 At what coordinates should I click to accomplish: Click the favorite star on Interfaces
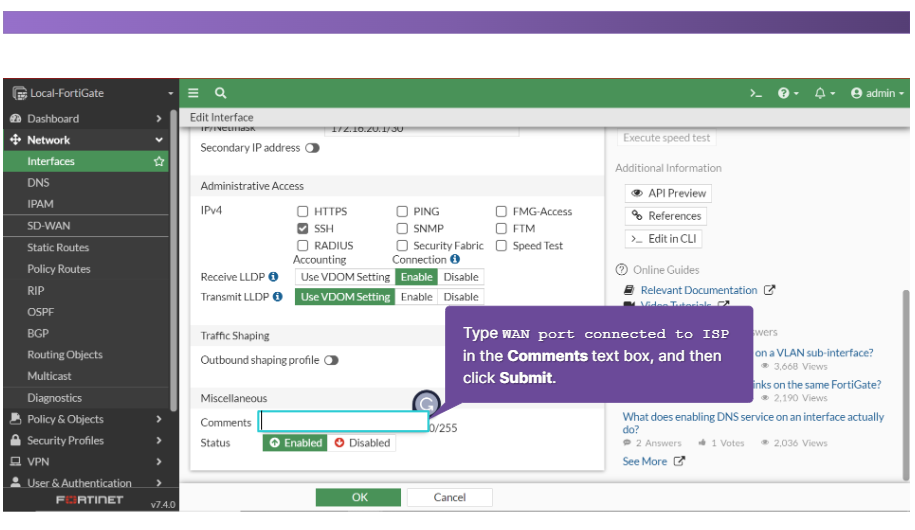point(159,161)
